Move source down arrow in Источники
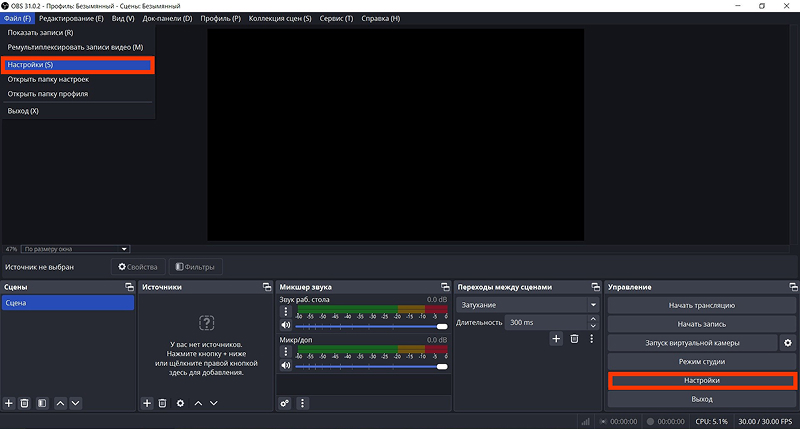The image size is (800, 429). click(x=214, y=403)
